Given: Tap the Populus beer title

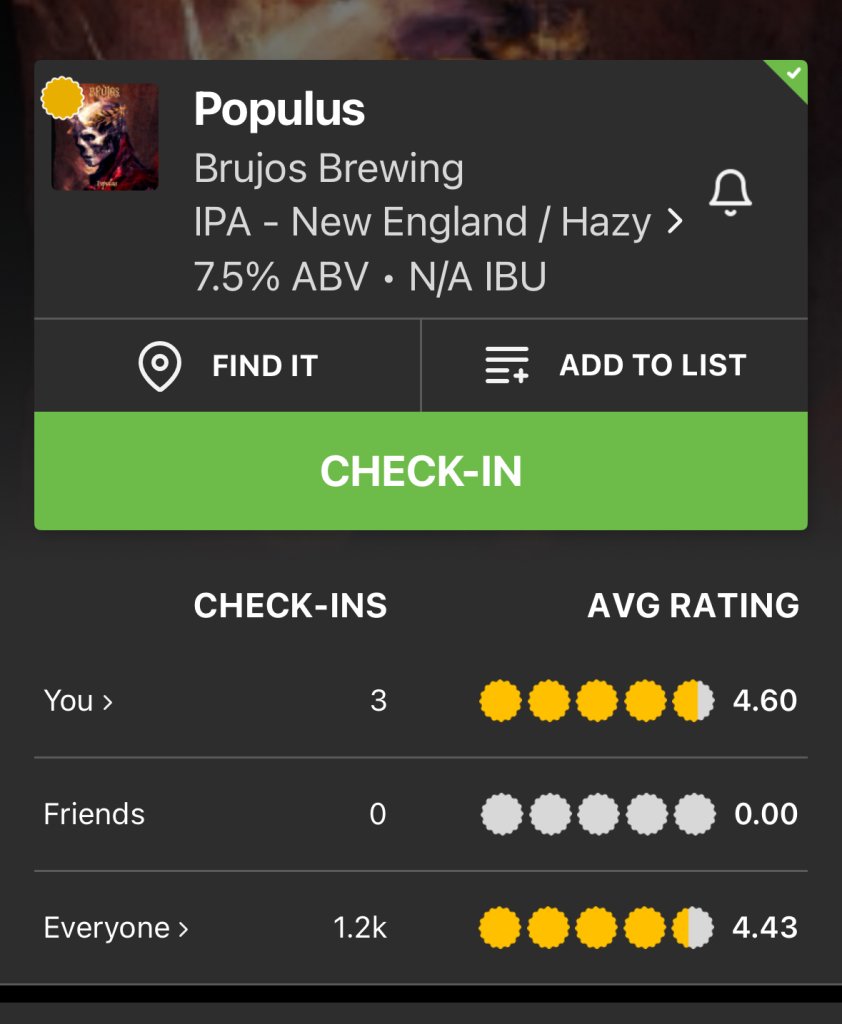Looking at the screenshot, I should tap(279, 109).
